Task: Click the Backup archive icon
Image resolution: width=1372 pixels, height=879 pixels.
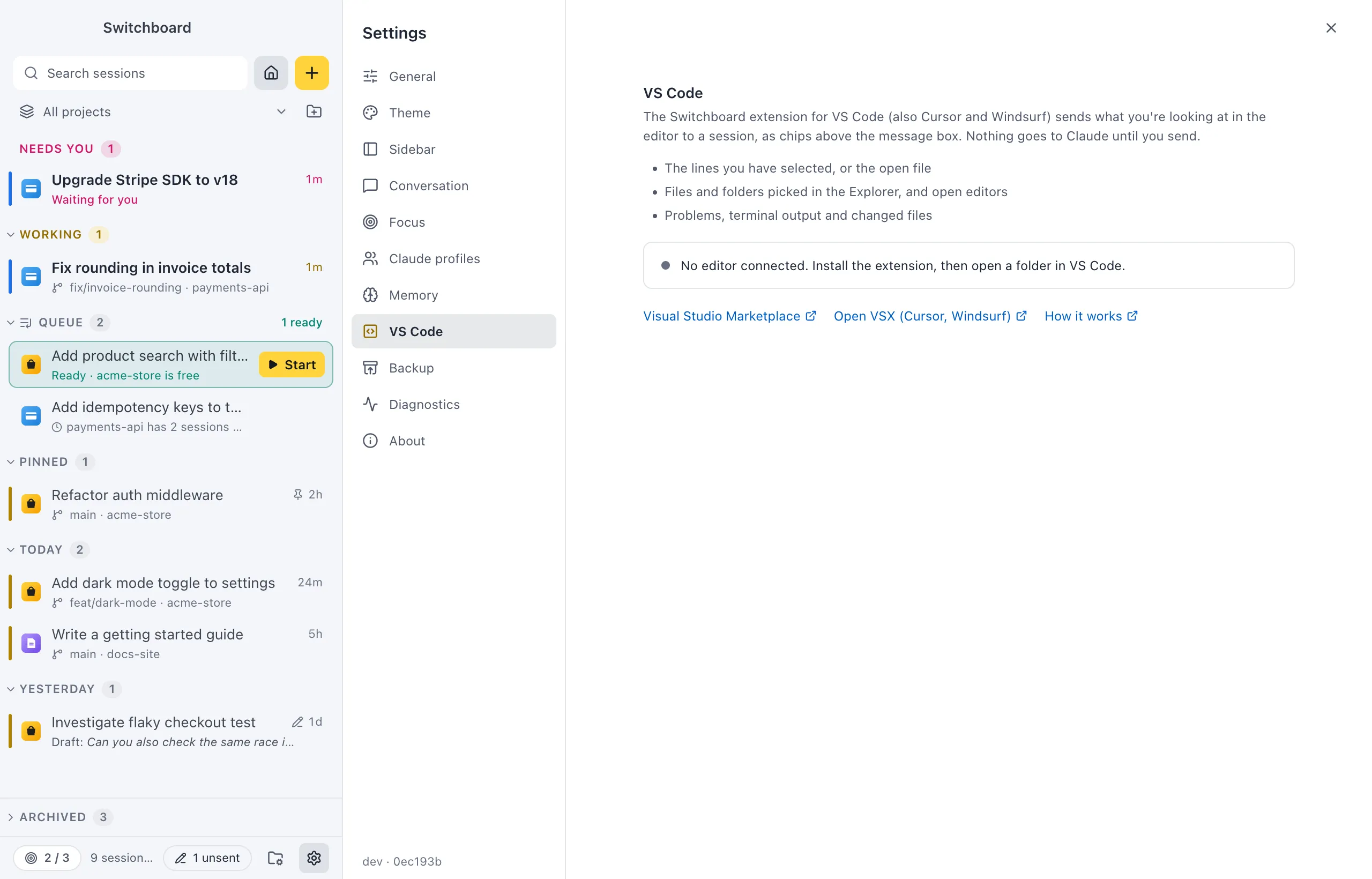Action: pos(370,368)
